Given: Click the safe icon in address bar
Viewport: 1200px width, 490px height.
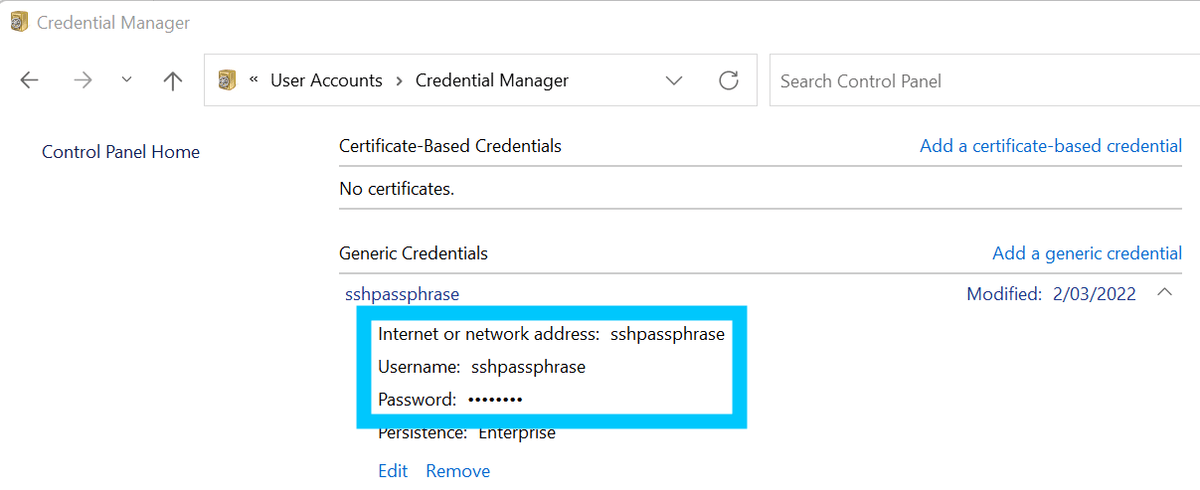Looking at the screenshot, I should 227,81.
